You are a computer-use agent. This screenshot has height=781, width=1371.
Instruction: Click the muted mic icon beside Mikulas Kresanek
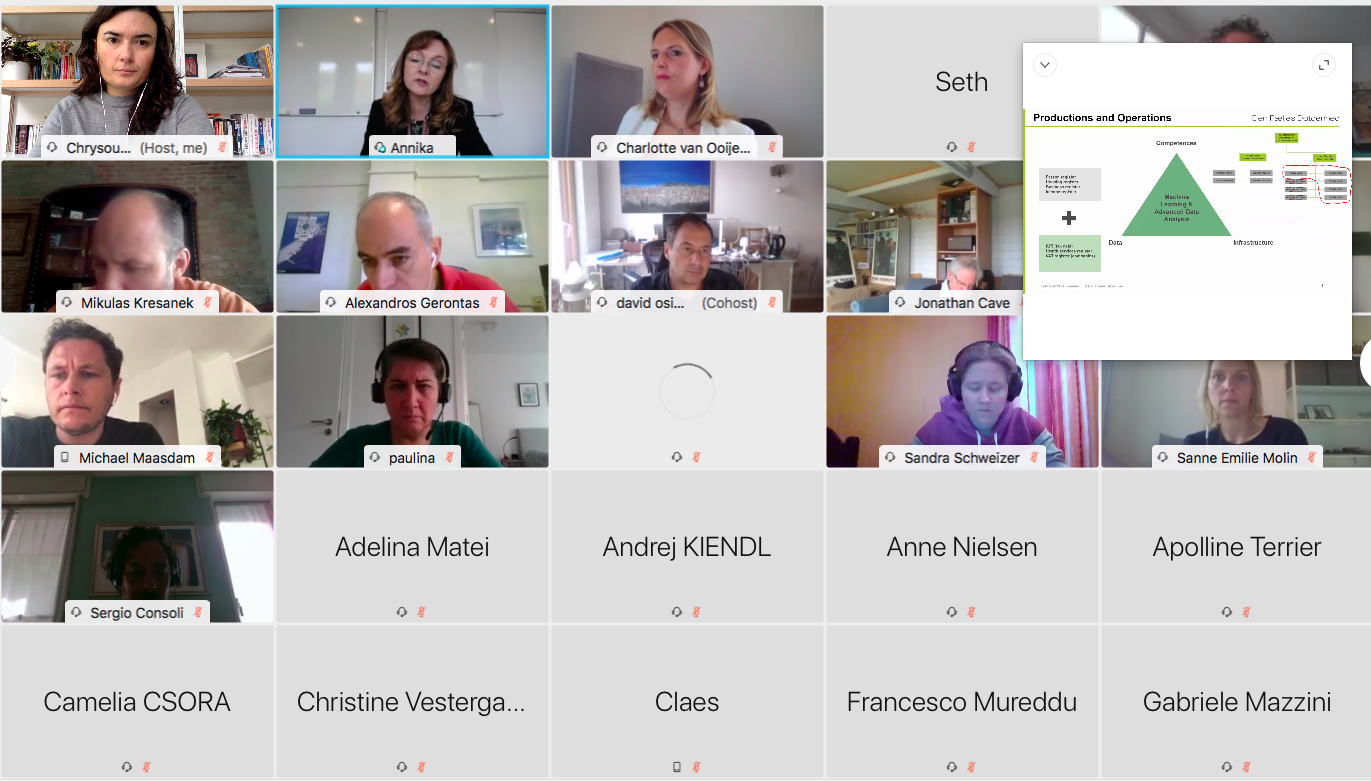208,302
